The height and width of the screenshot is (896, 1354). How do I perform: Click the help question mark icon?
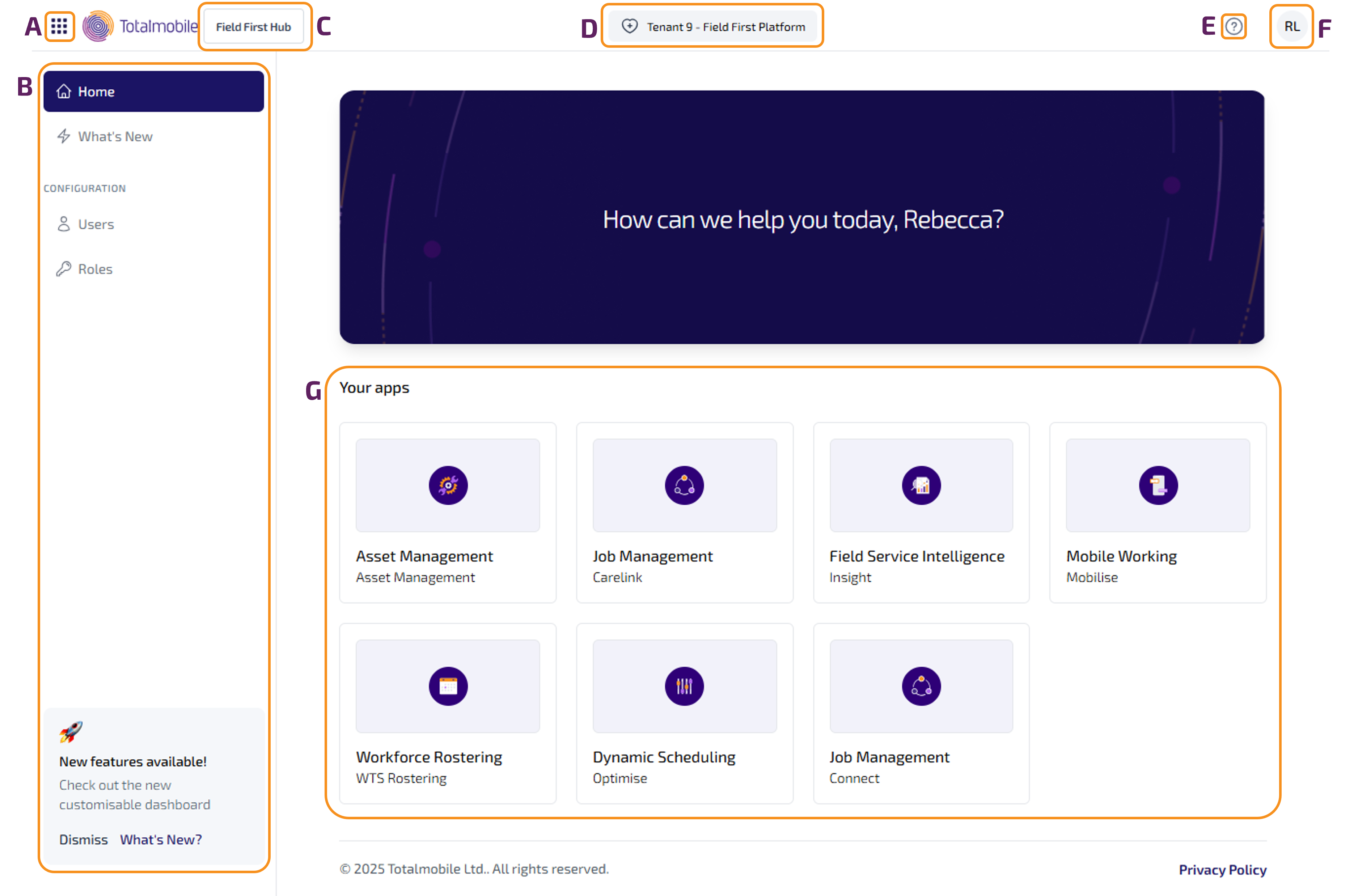tap(1234, 26)
